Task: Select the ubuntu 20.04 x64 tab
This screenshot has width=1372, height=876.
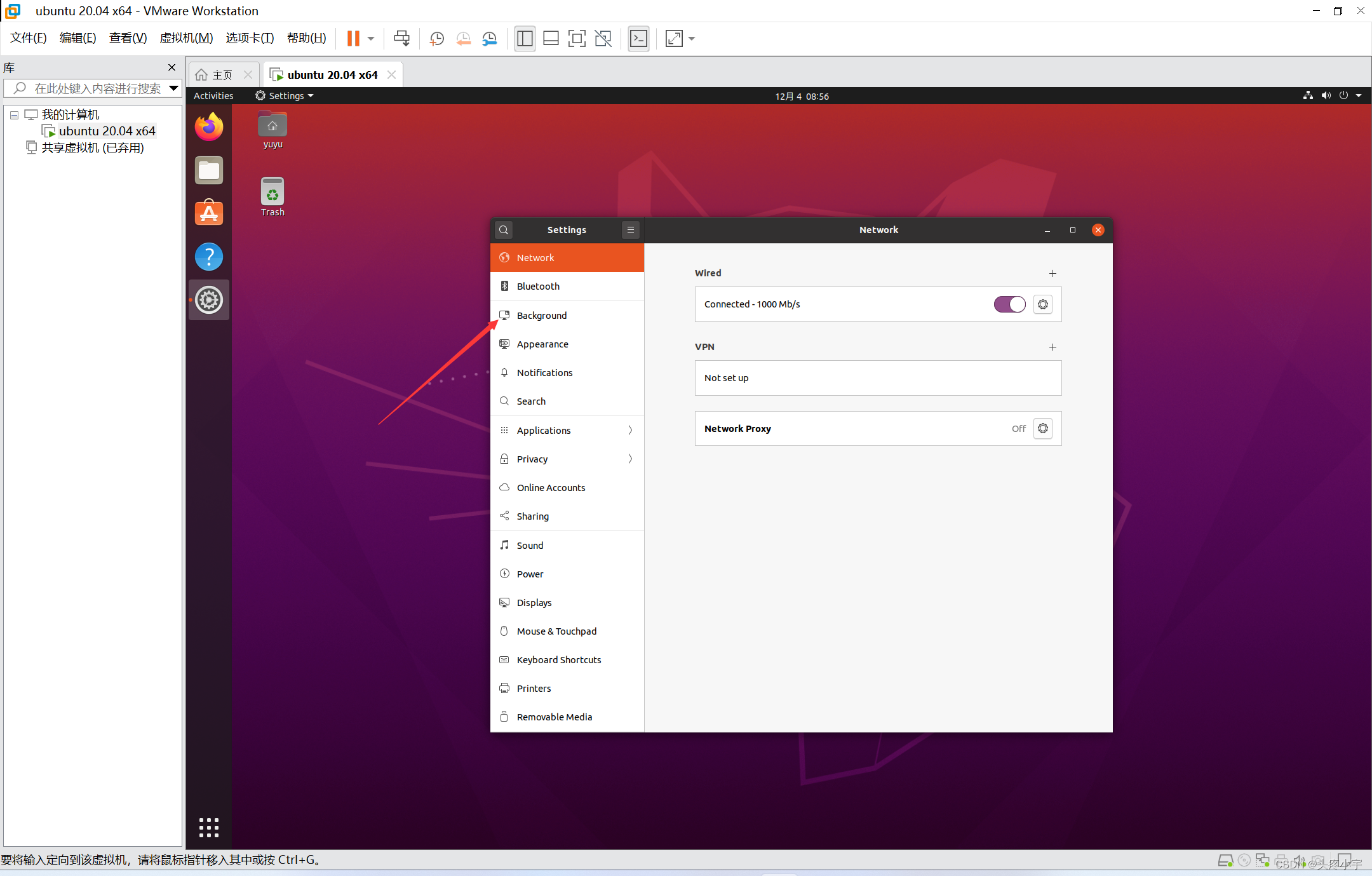Action: [x=332, y=75]
